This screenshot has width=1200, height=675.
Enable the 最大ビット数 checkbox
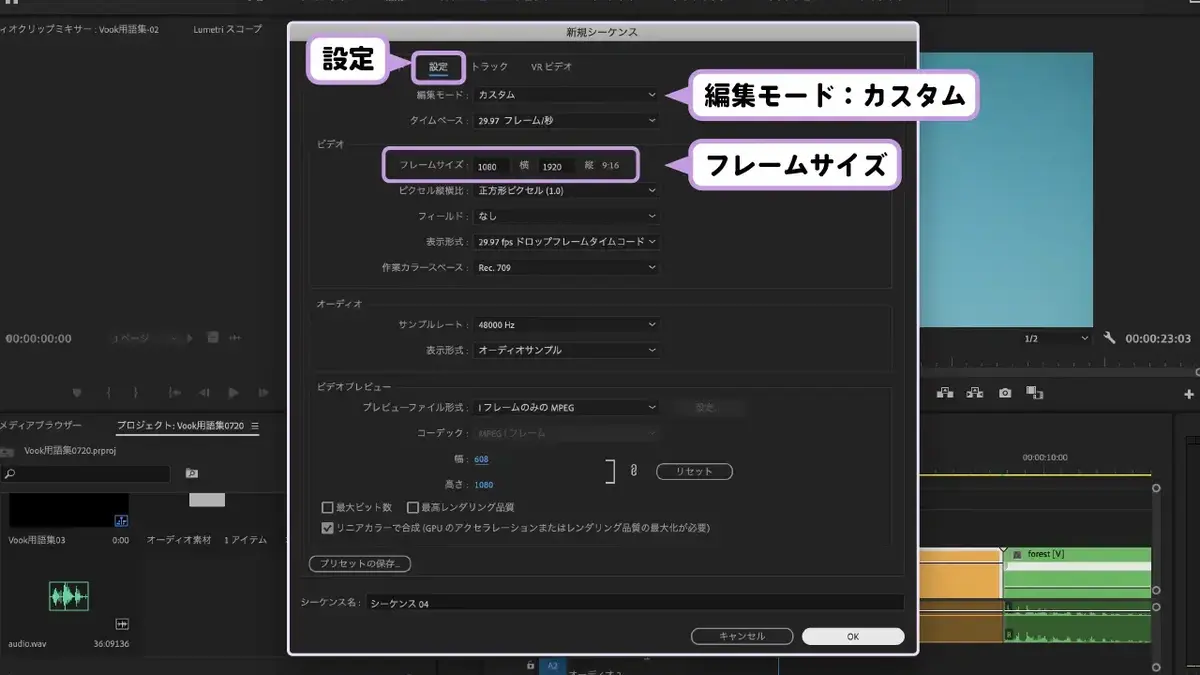point(327,508)
